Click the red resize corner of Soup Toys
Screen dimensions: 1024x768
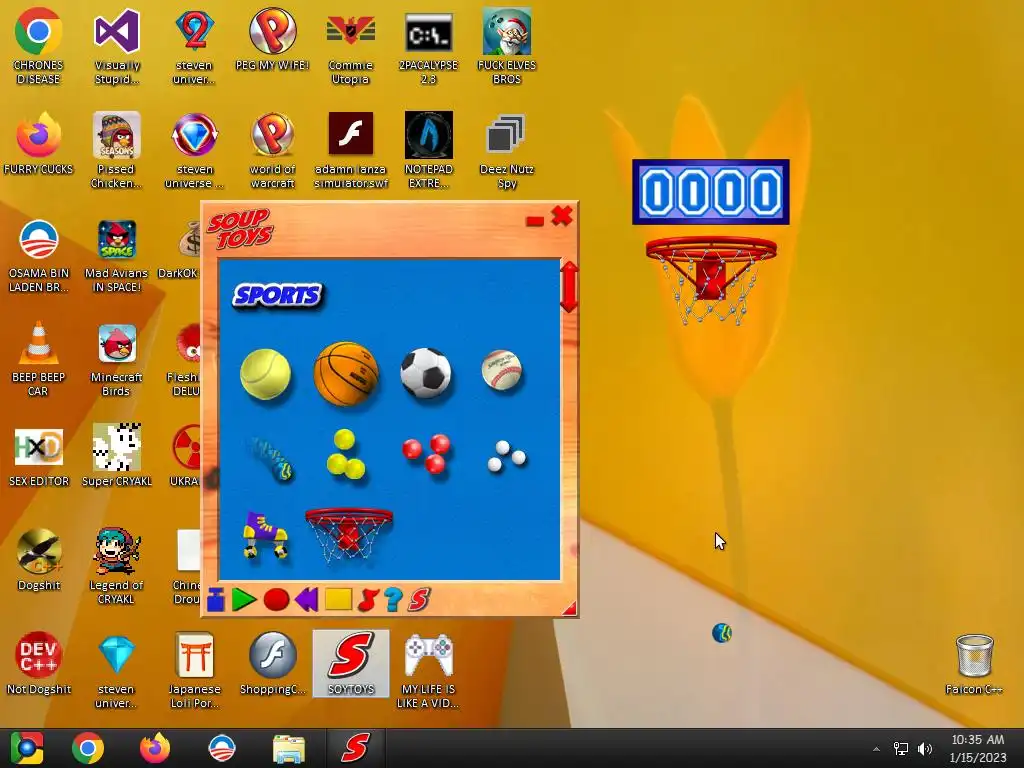570,608
